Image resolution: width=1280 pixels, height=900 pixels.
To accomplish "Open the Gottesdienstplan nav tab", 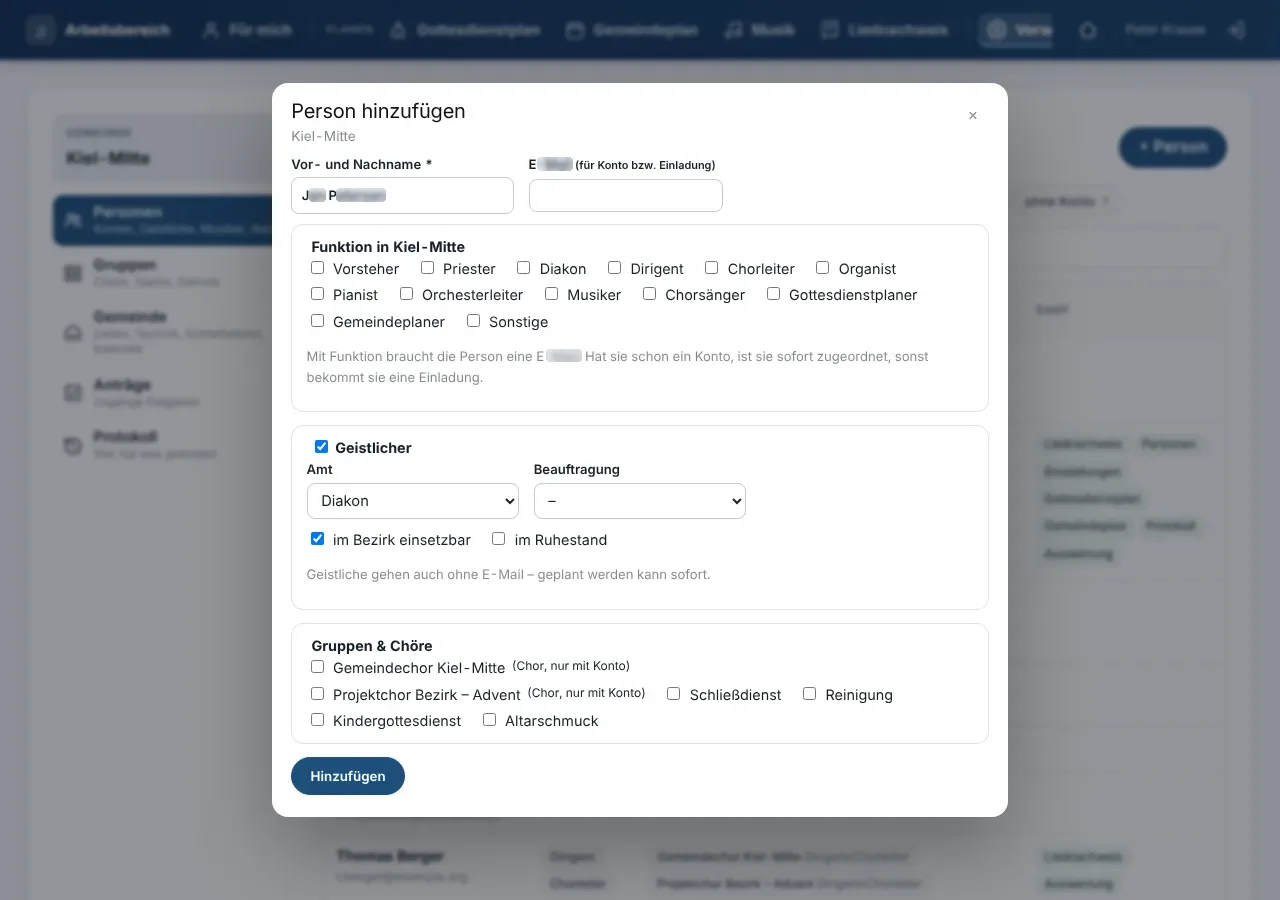I will [465, 30].
